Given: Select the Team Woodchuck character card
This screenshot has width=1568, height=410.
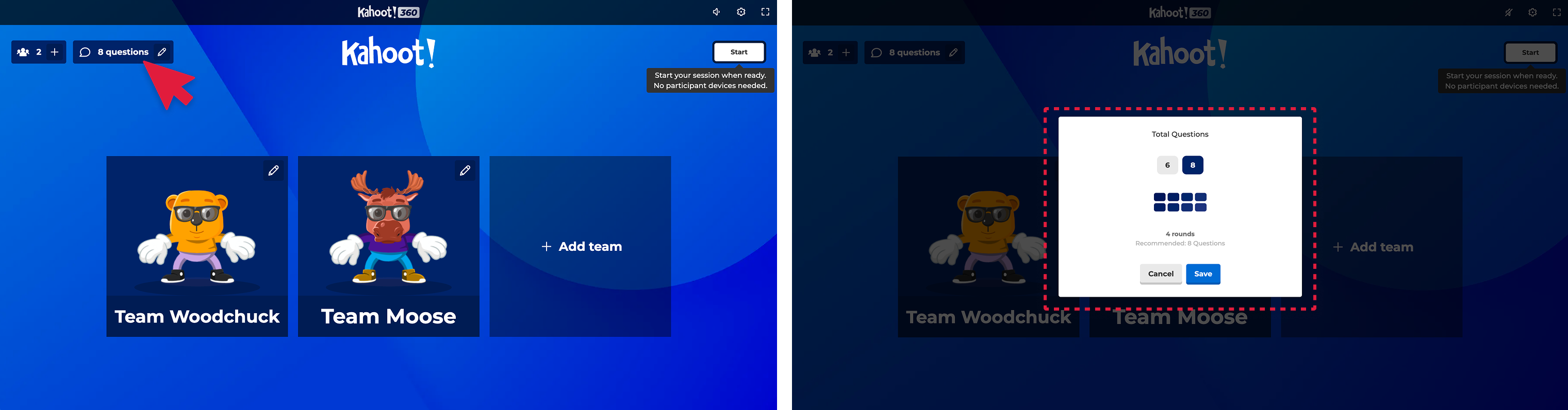Looking at the screenshot, I should click(x=197, y=246).
